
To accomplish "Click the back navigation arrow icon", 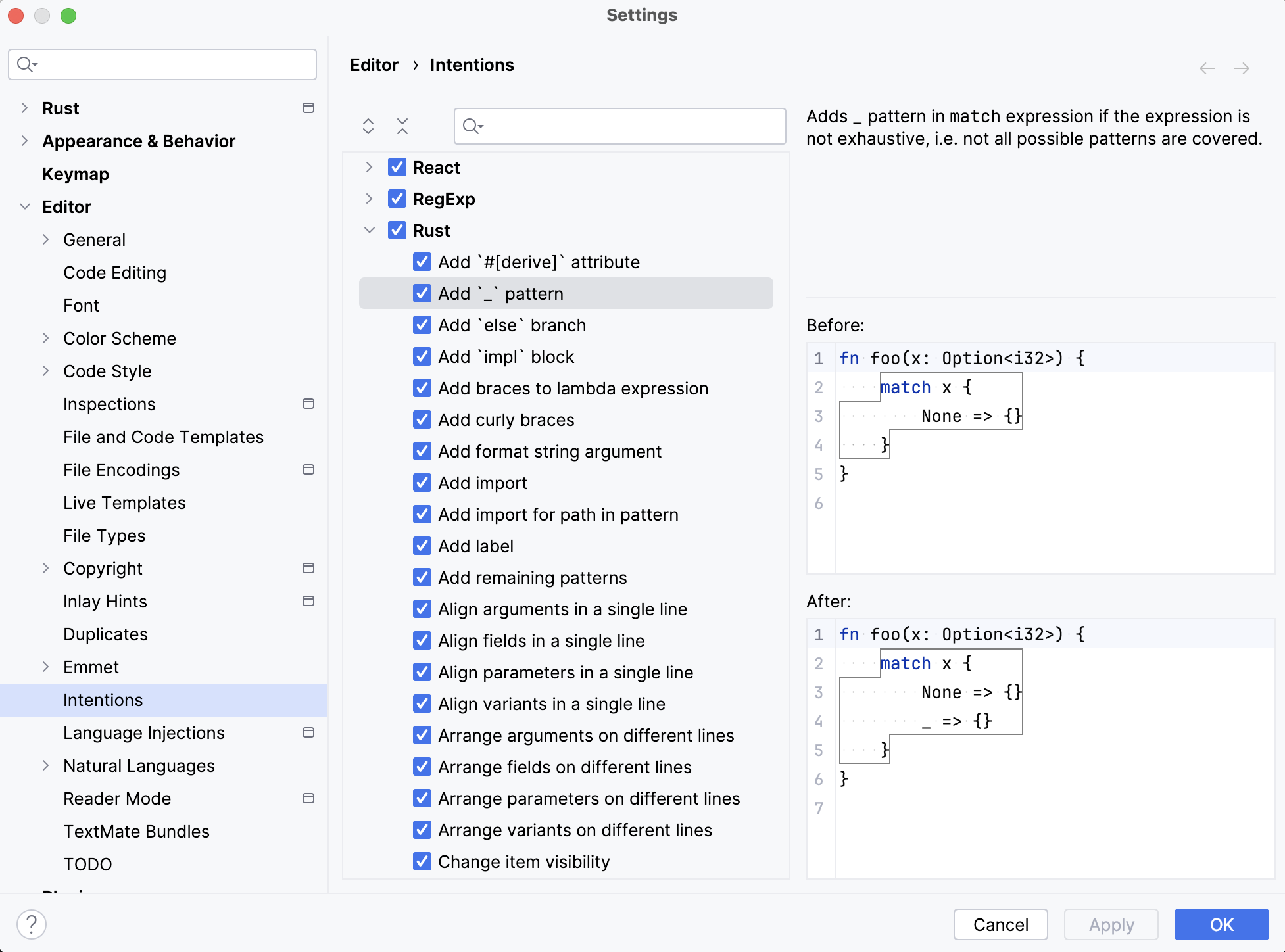I will pos(1207,68).
